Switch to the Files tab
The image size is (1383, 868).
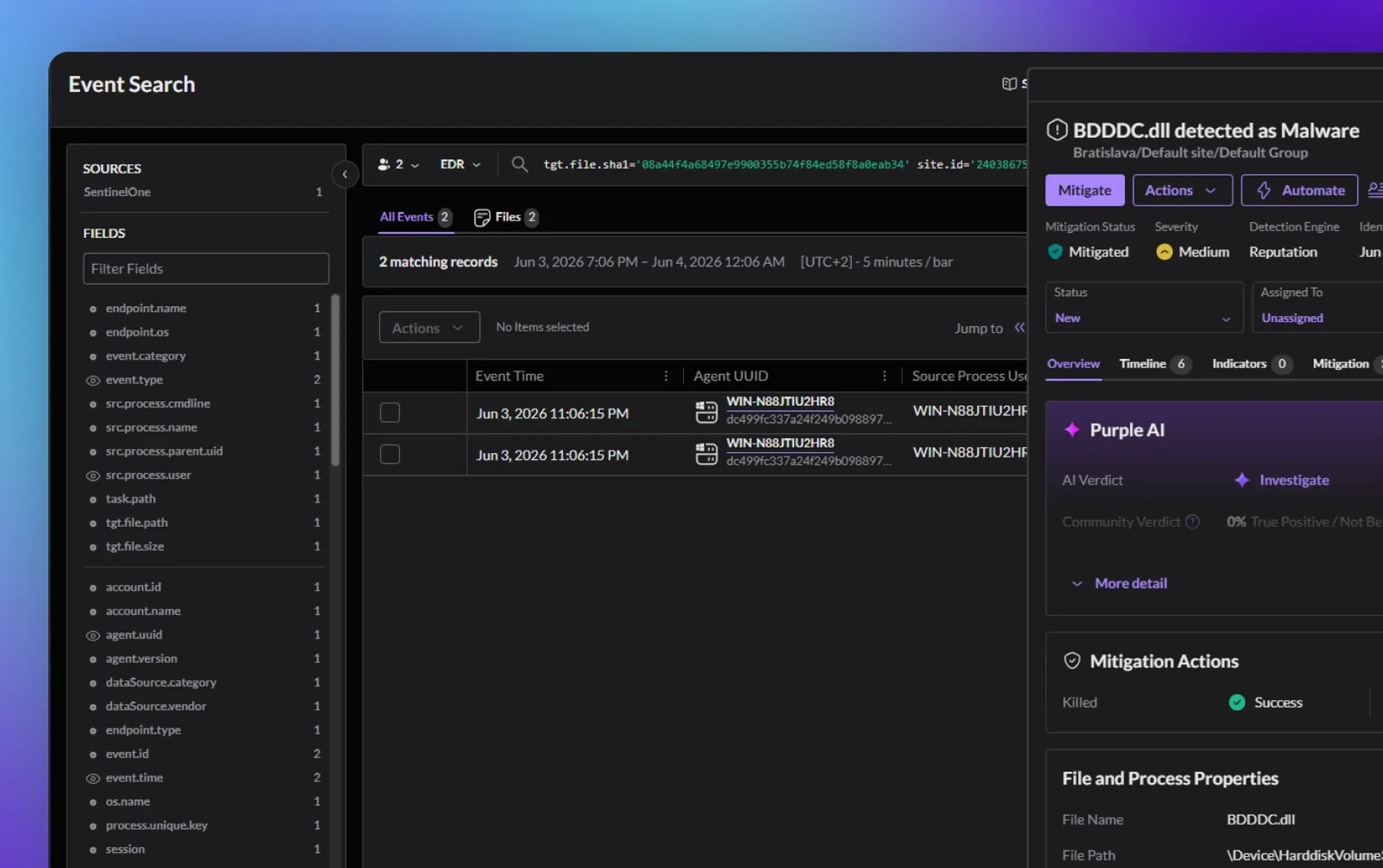[x=506, y=217]
